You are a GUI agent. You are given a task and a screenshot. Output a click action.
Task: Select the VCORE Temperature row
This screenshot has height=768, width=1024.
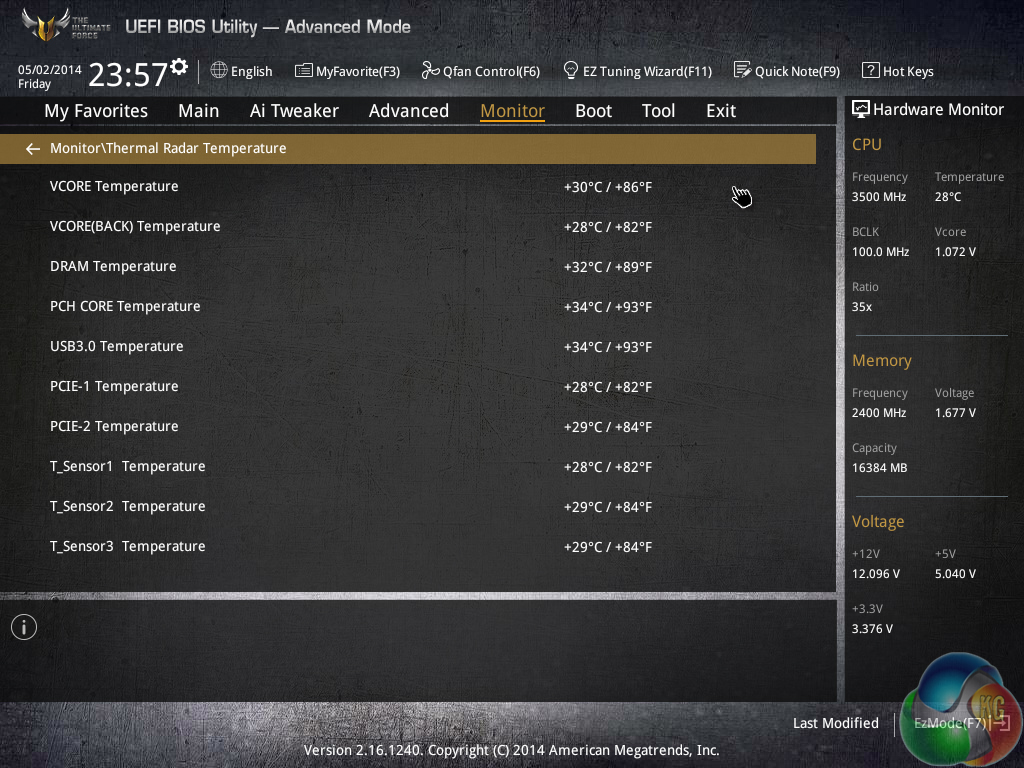(x=408, y=187)
